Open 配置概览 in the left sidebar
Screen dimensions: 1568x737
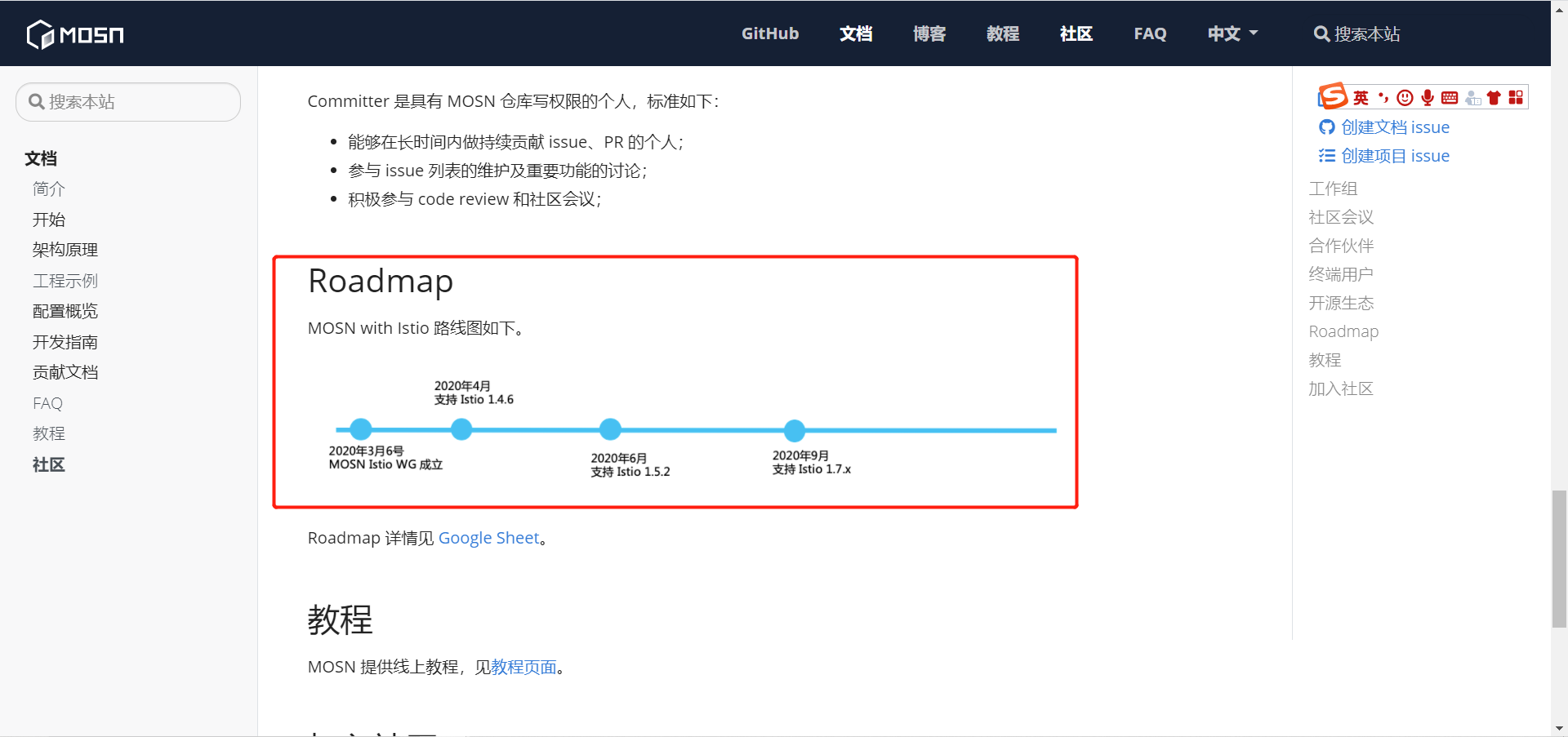click(65, 311)
